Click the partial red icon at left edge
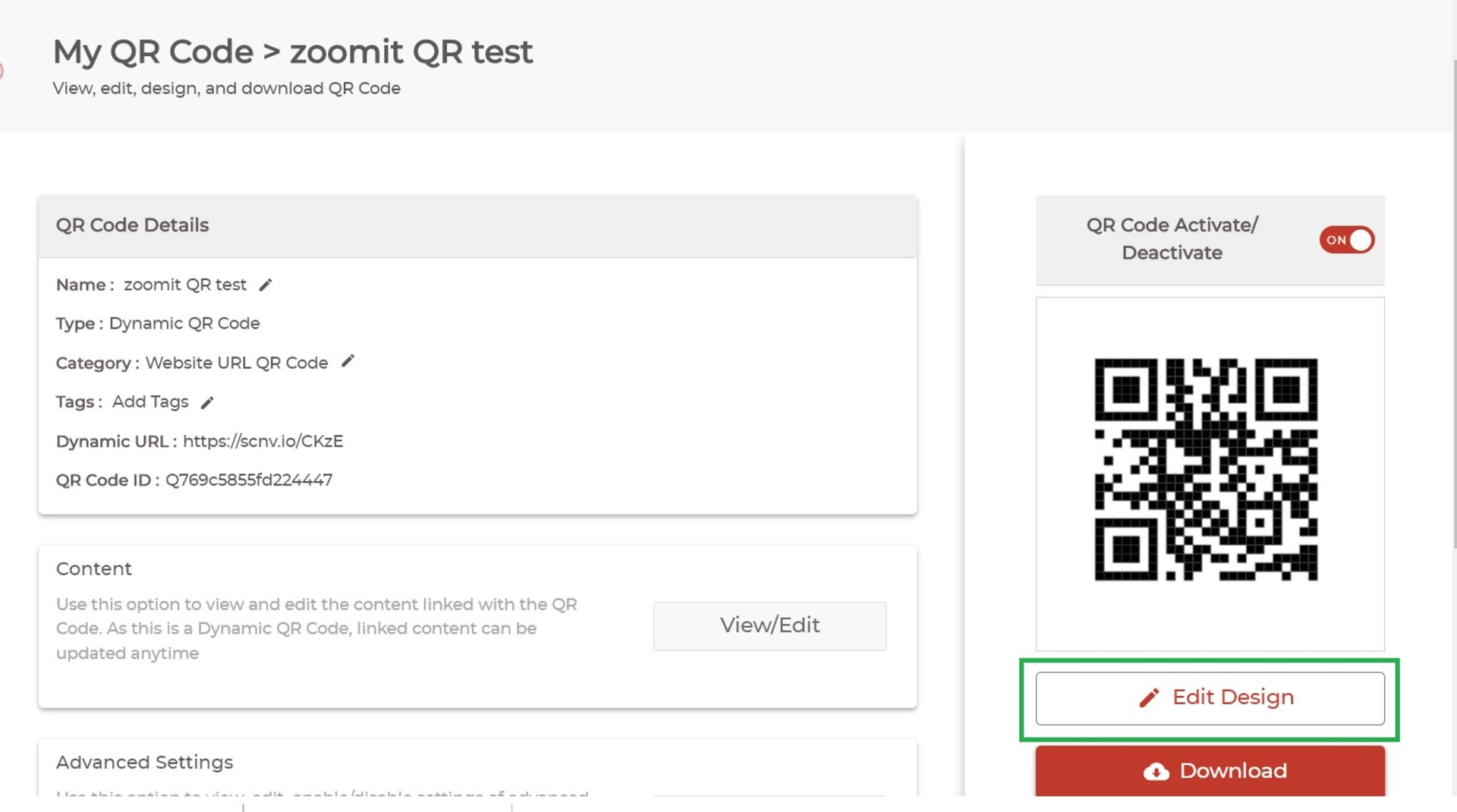 (2, 71)
